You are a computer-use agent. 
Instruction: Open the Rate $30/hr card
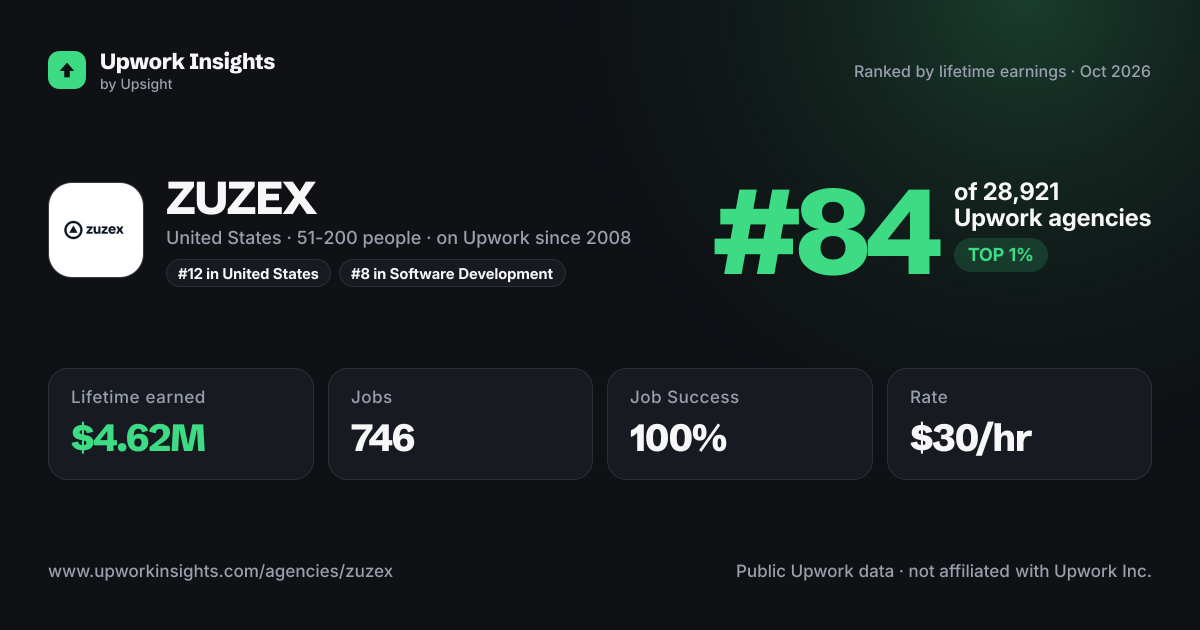pos(1019,424)
